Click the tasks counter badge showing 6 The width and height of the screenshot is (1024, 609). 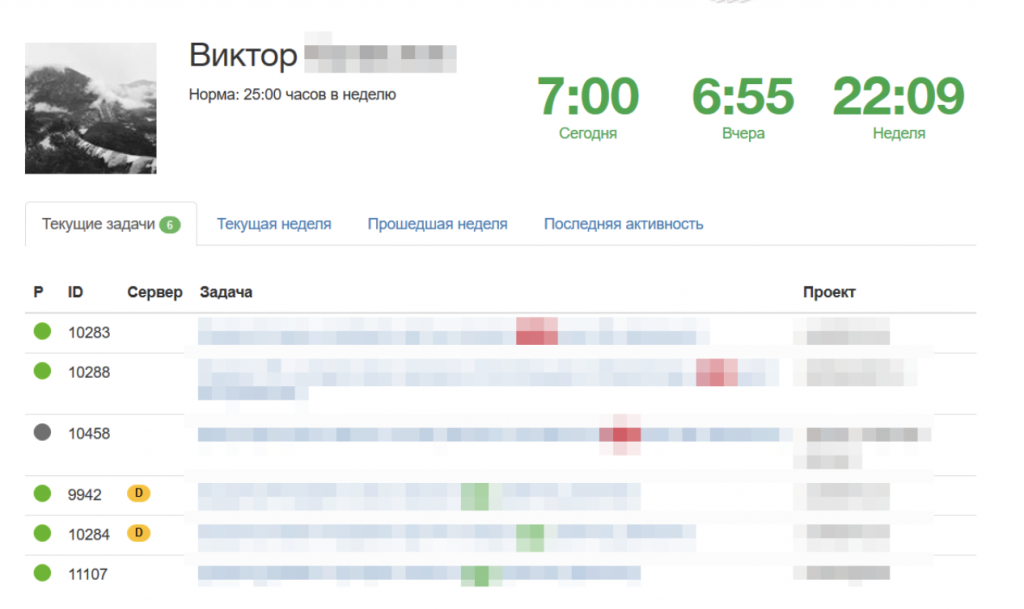pyautogui.click(x=169, y=224)
